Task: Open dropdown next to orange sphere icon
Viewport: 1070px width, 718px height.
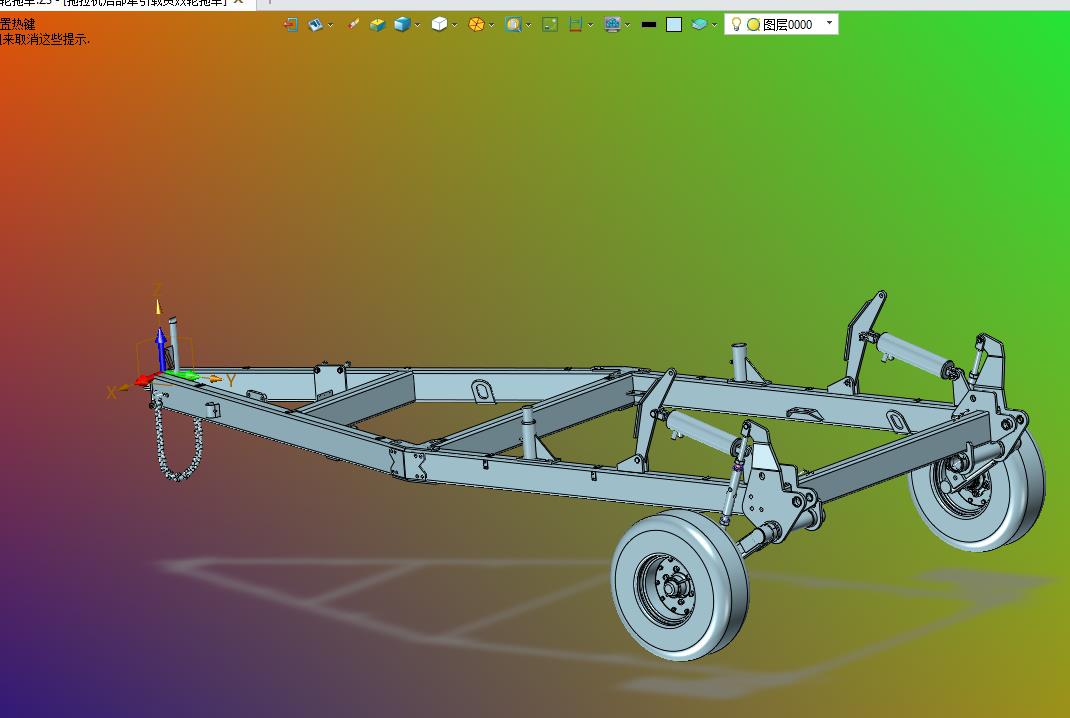Action: click(x=491, y=25)
